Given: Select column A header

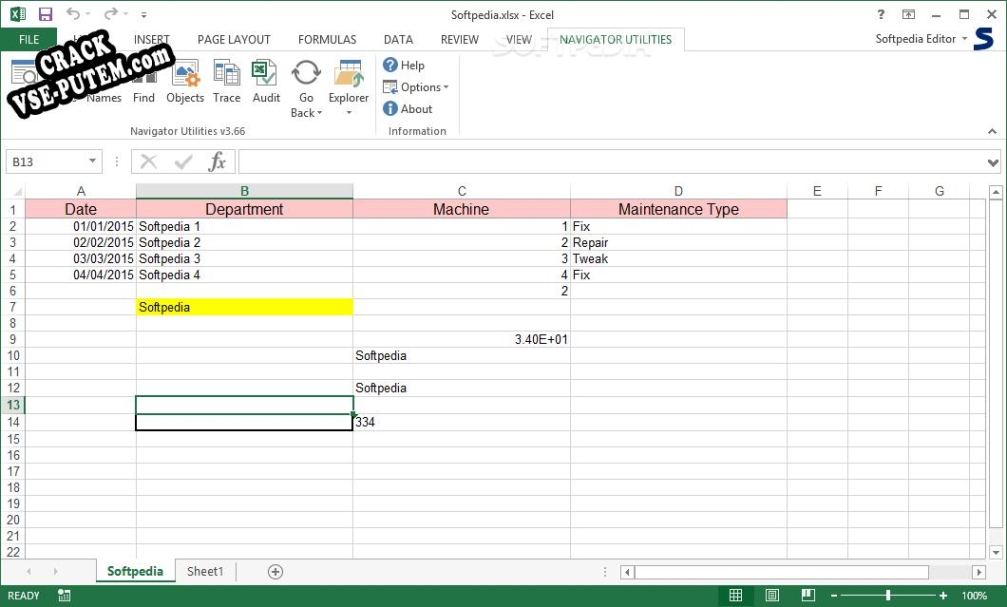Looking at the screenshot, I should [81, 191].
